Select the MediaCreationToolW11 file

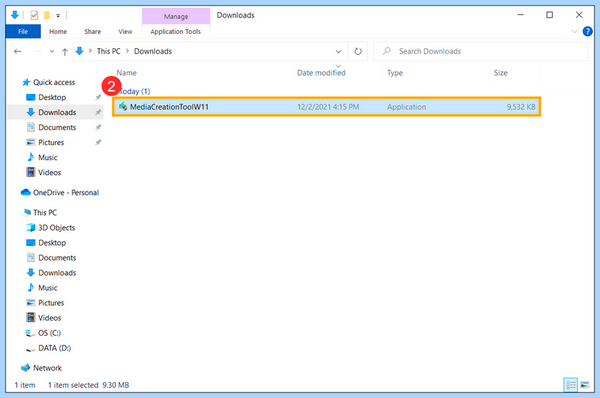pyautogui.click(x=326, y=107)
